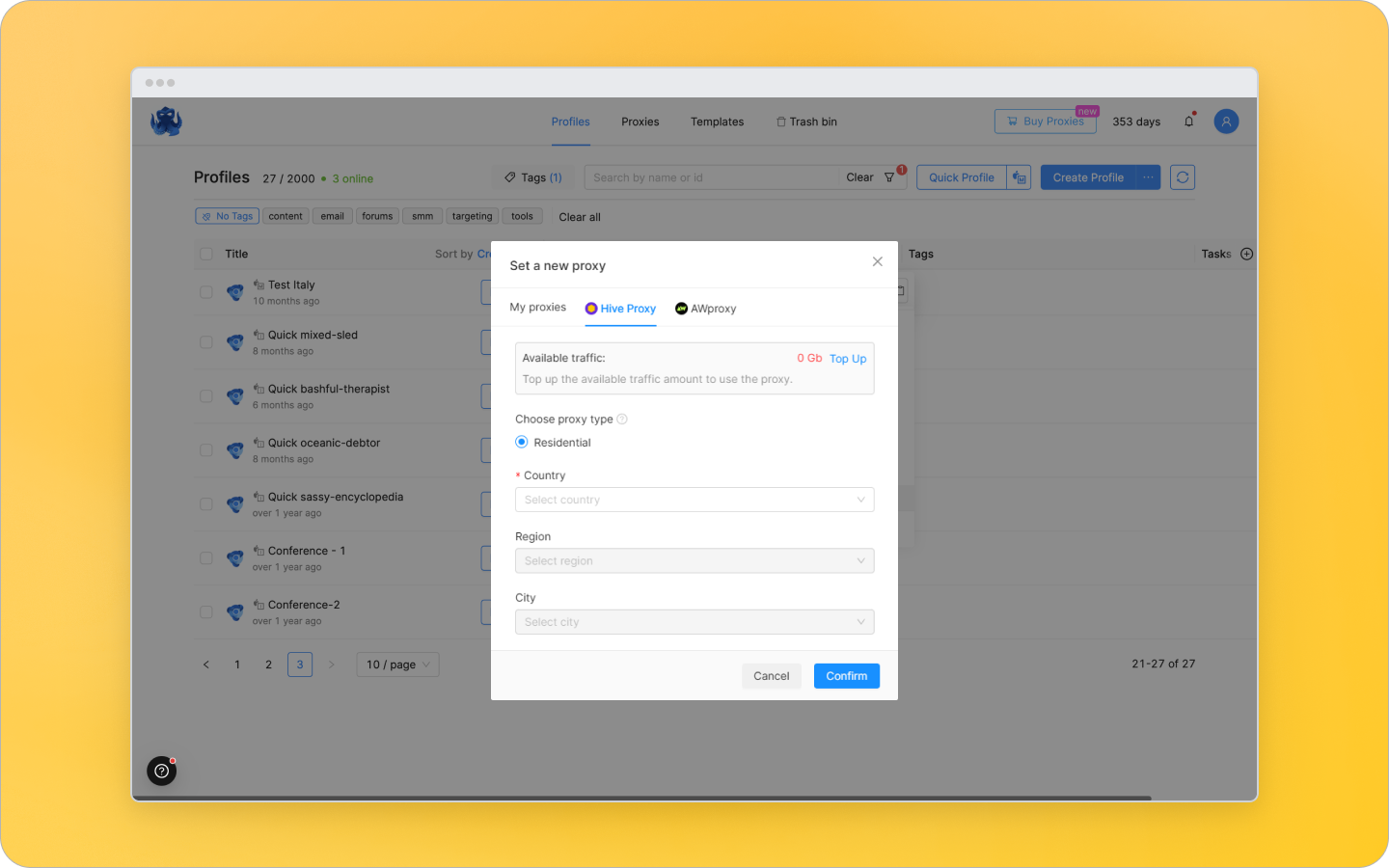Click the Tags (1) icon filter
This screenshot has height=868, width=1389.
click(x=531, y=176)
